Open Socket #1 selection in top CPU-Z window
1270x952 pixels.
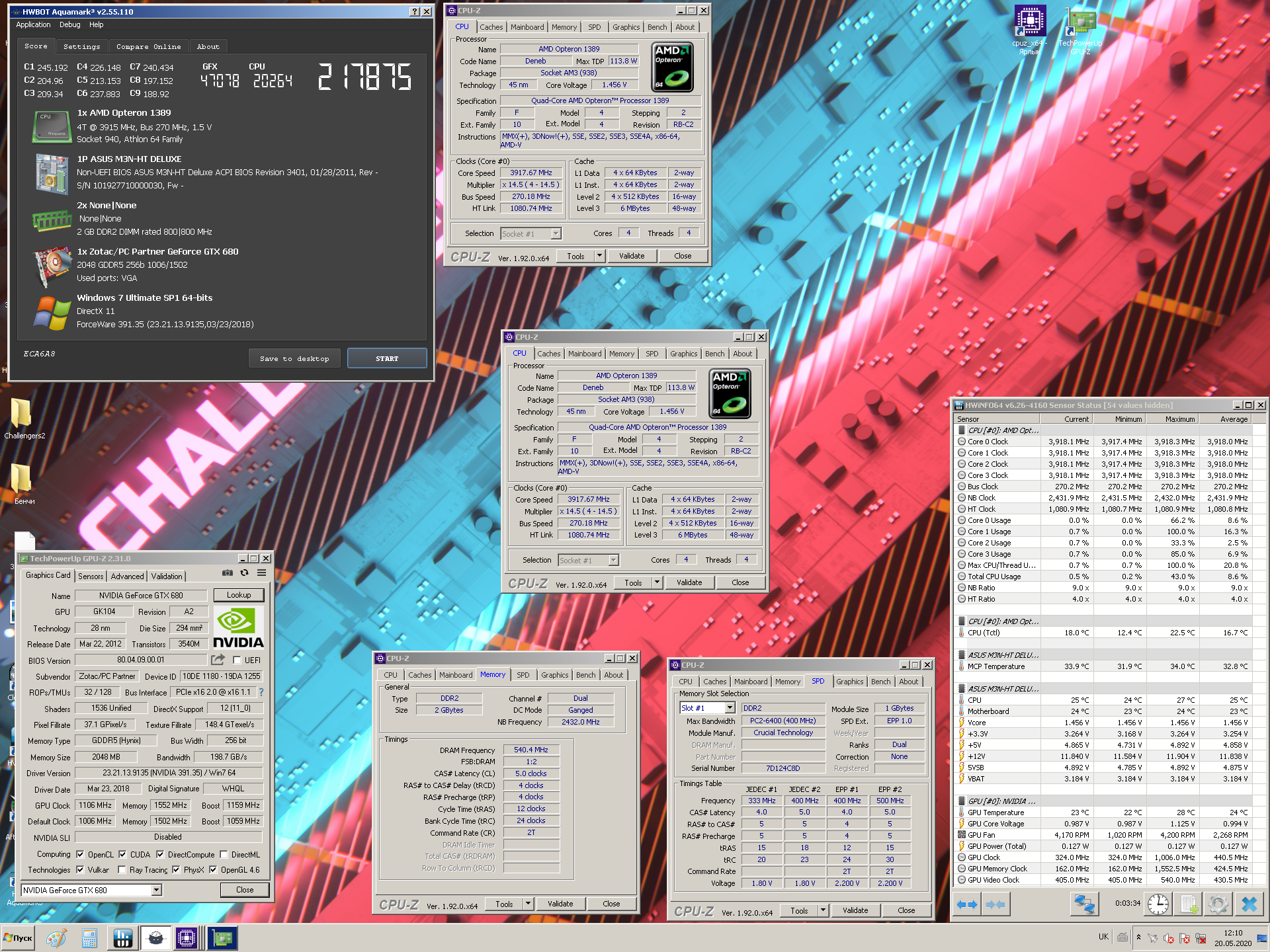530,233
